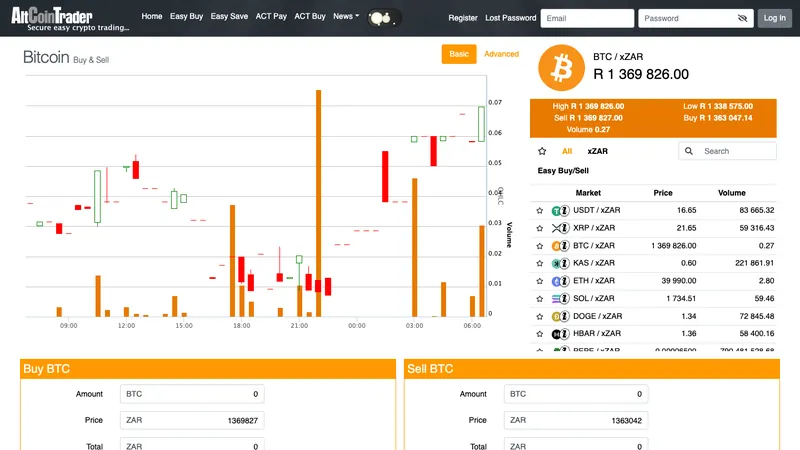Image resolution: width=800 pixels, height=450 pixels.
Task: Favorite the KAS / xZAR market star
Action: pos(540,263)
